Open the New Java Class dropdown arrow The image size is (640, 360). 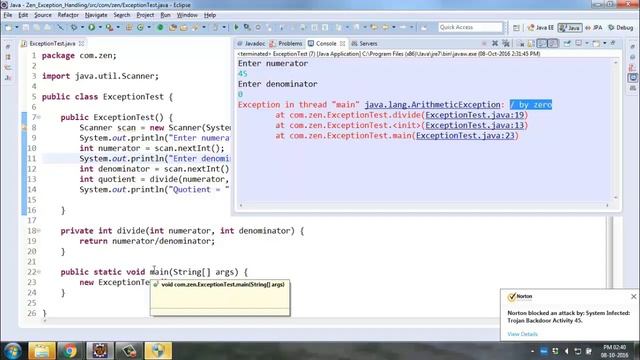149,27
